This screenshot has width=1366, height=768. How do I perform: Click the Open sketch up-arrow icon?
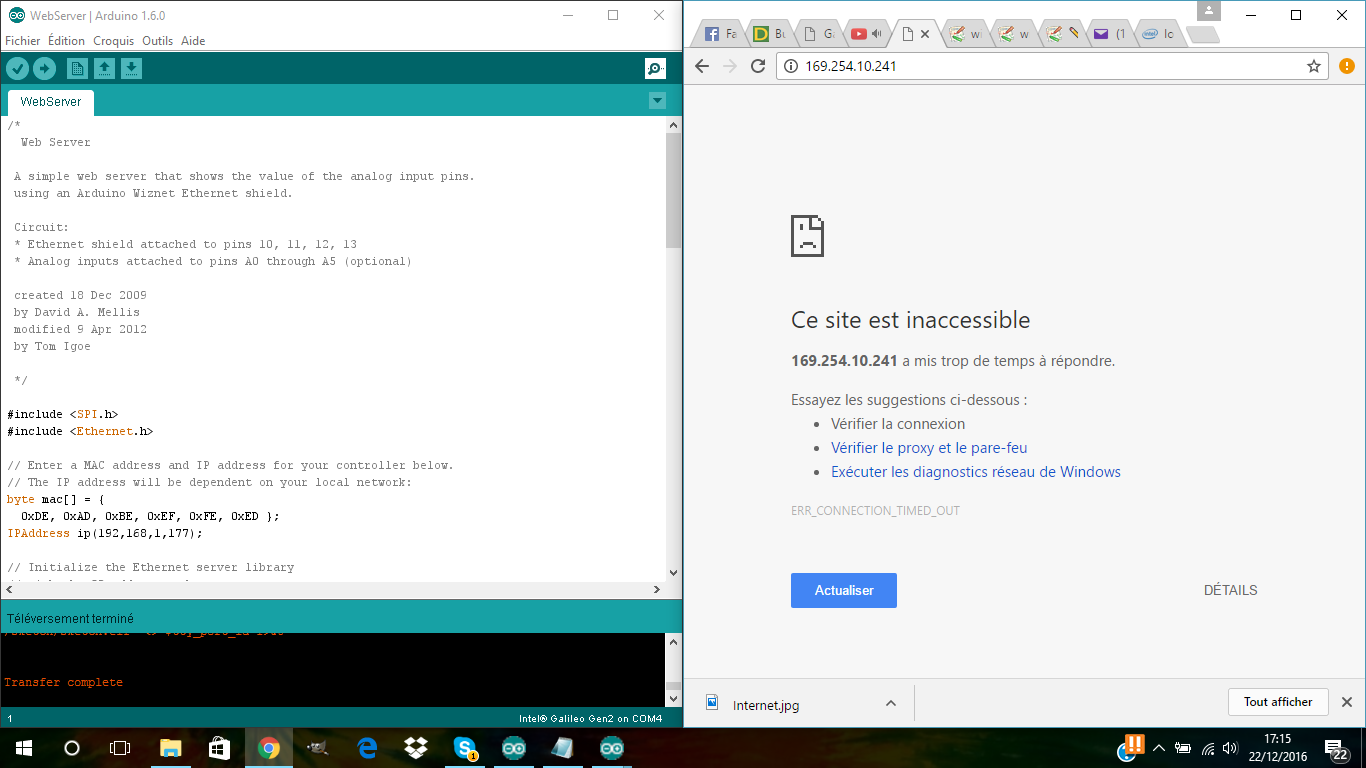pos(104,68)
